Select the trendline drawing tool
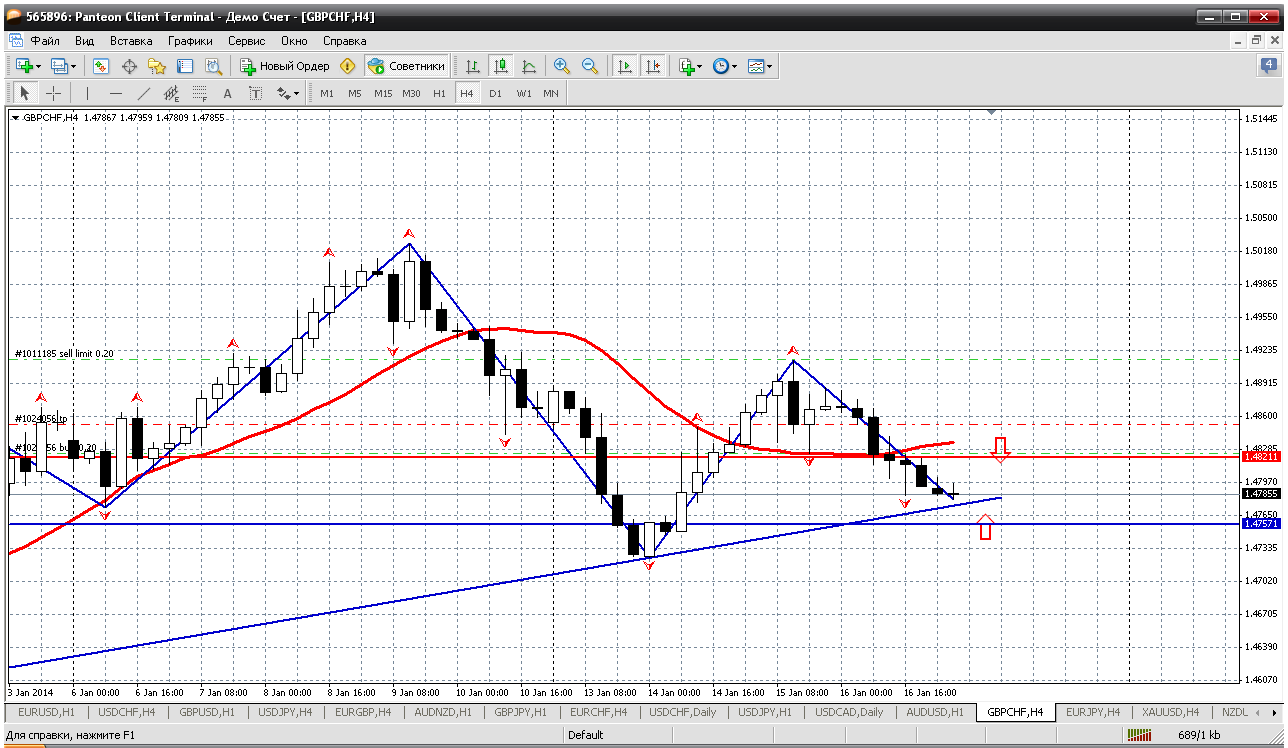The width and height of the screenshot is (1288, 748). coord(143,93)
